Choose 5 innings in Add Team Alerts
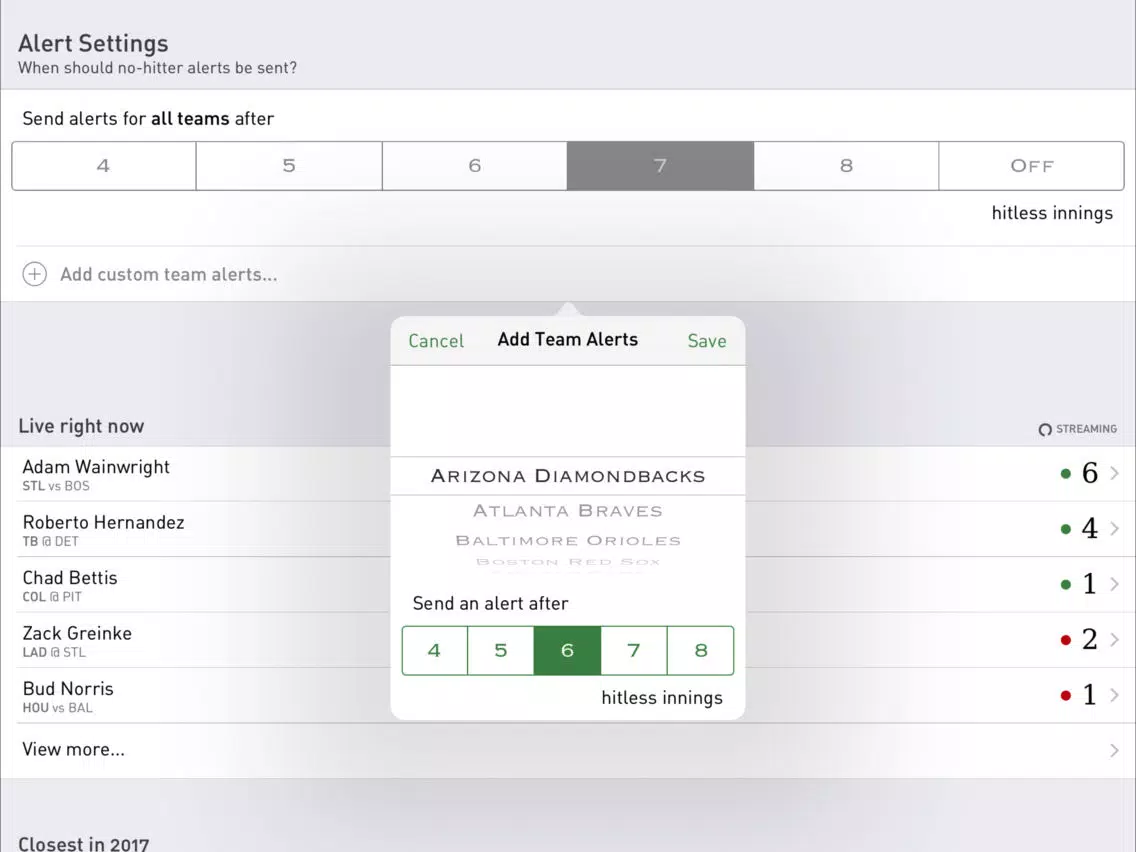The width and height of the screenshot is (1136, 852). point(501,651)
